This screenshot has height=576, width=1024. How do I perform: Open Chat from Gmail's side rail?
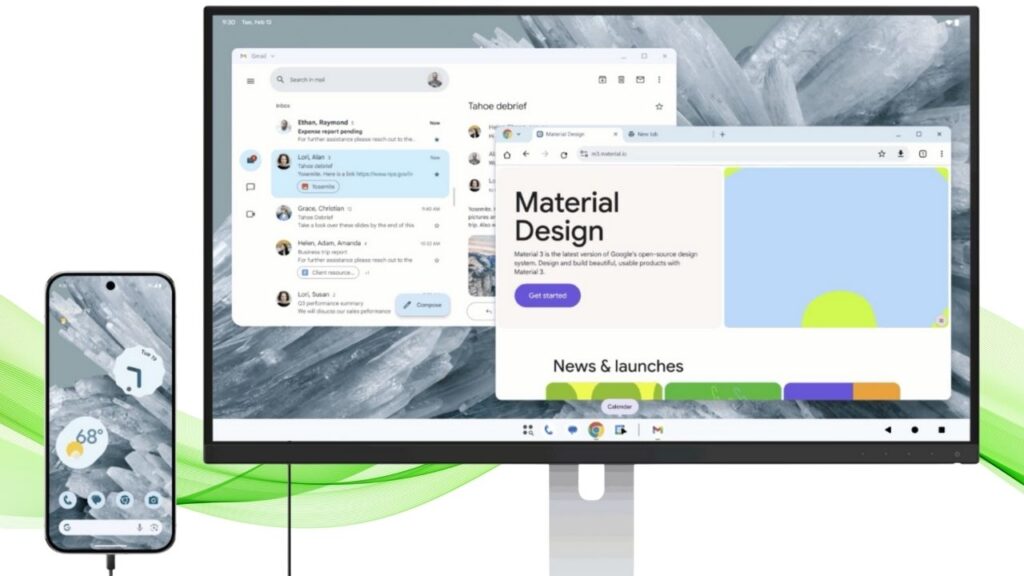pyautogui.click(x=250, y=187)
